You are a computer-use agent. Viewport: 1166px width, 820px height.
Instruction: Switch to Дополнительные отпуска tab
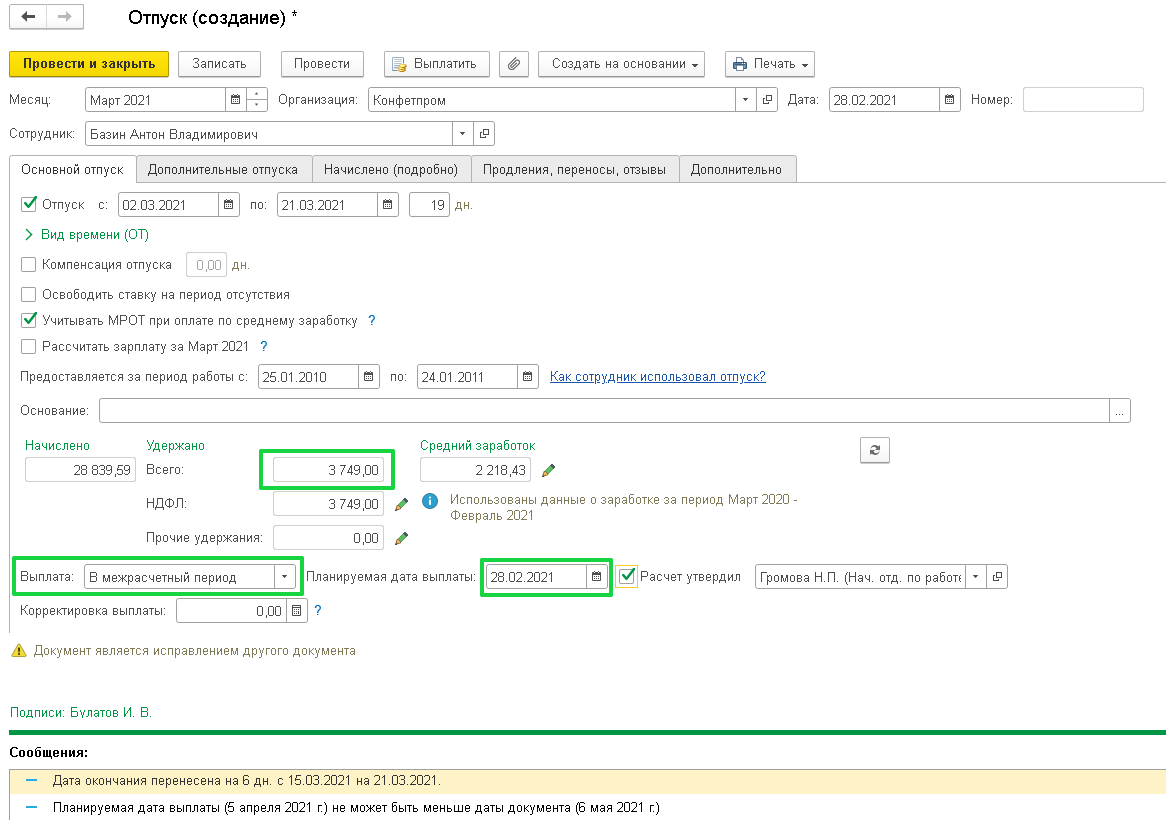[x=223, y=169]
